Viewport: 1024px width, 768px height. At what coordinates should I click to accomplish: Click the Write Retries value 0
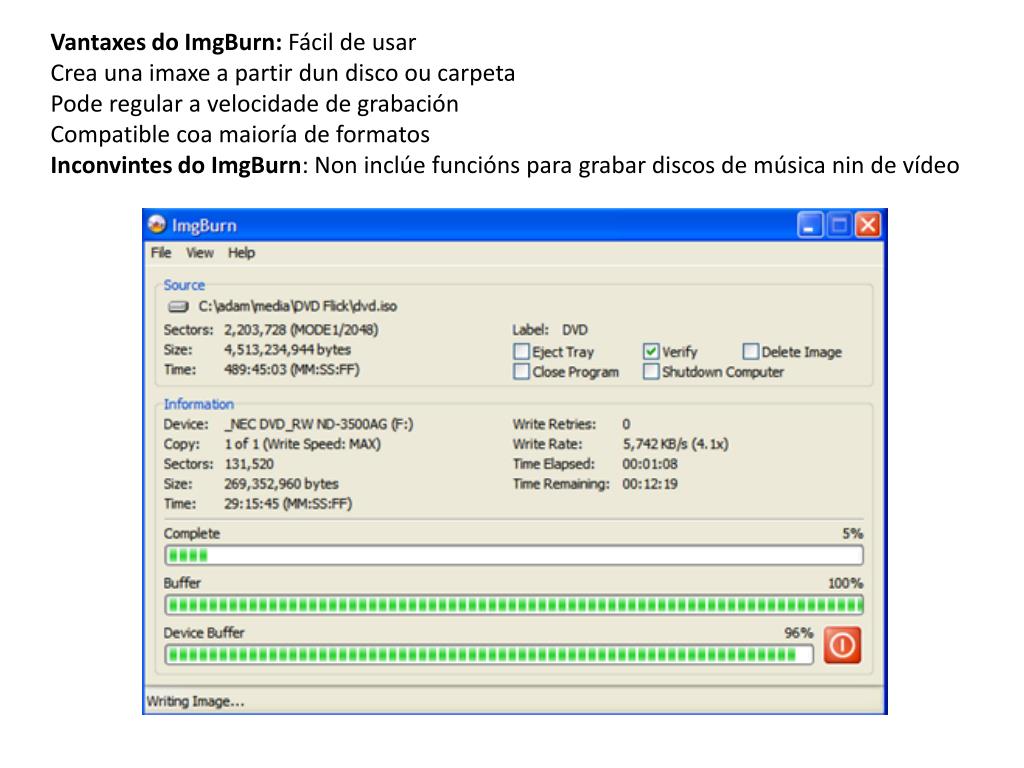pos(626,424)
